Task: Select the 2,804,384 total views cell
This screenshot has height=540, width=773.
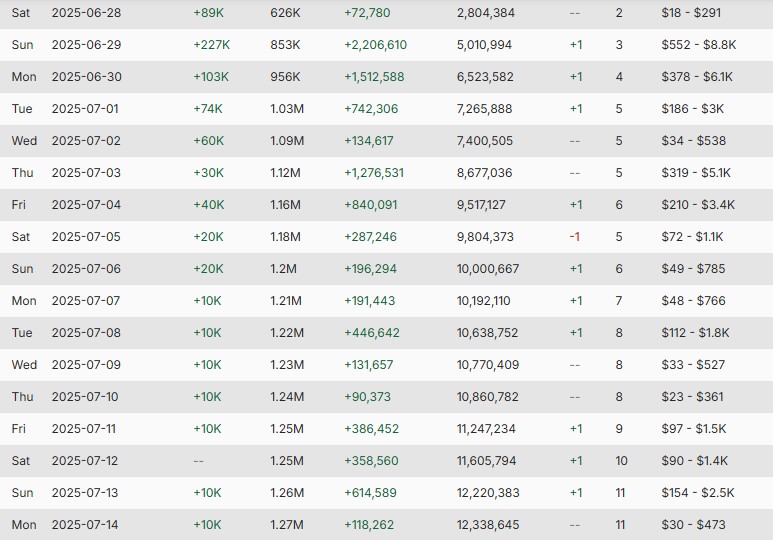Action: (486, 13)
